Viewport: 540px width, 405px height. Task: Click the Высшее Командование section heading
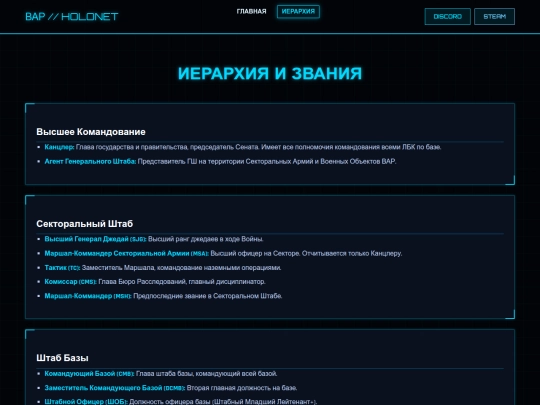[91, 132]
